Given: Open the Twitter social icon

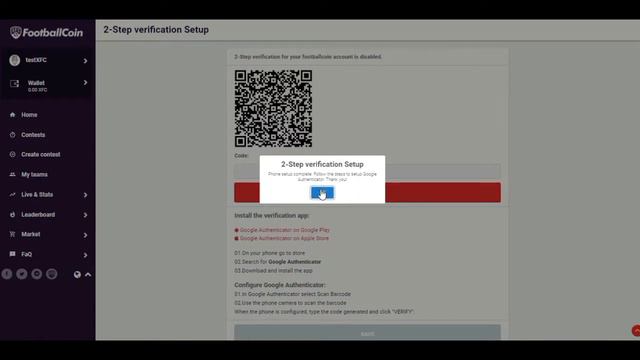Looking at the screenshot, I should pyautogui.click(x=22, y=274).
